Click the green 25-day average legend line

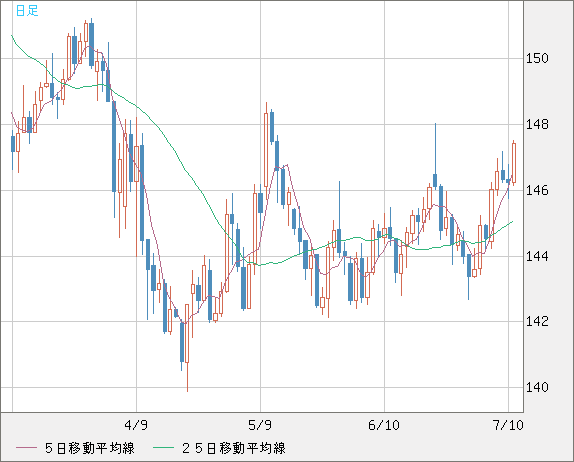pyautogui.click(x=163, y=448)
